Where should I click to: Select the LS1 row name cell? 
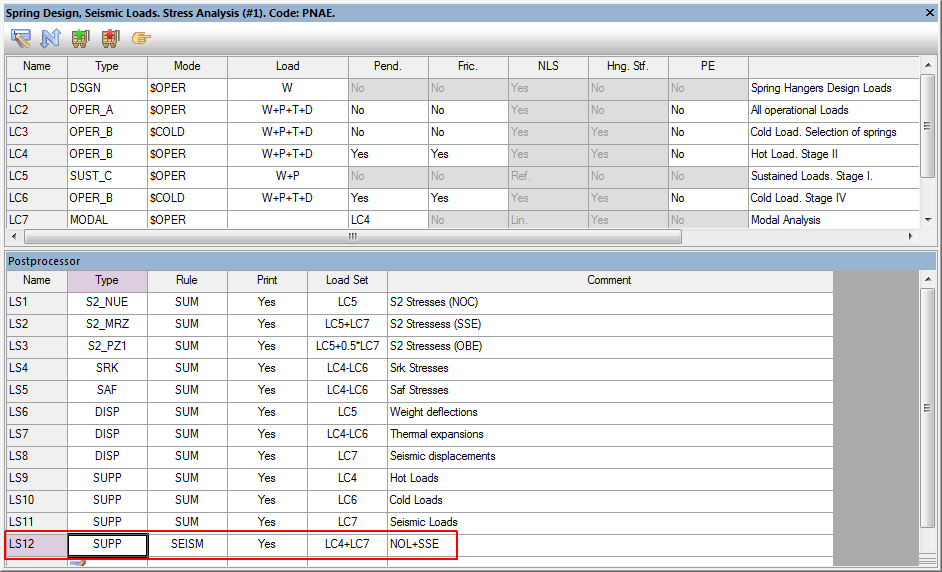pyautogui.click(x=36, y=302)
